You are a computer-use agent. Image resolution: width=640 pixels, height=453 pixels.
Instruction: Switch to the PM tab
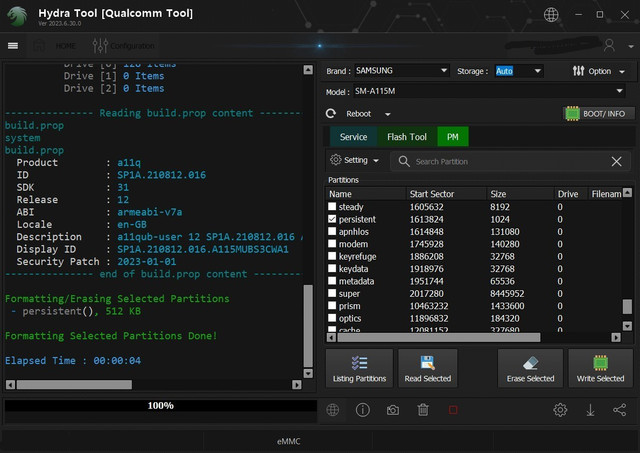(x=453, y=137)
